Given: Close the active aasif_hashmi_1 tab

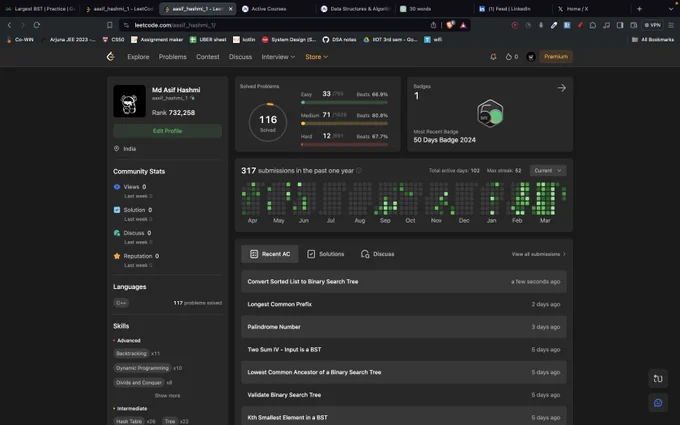Looking at the screenshot, I should point(230,9).
